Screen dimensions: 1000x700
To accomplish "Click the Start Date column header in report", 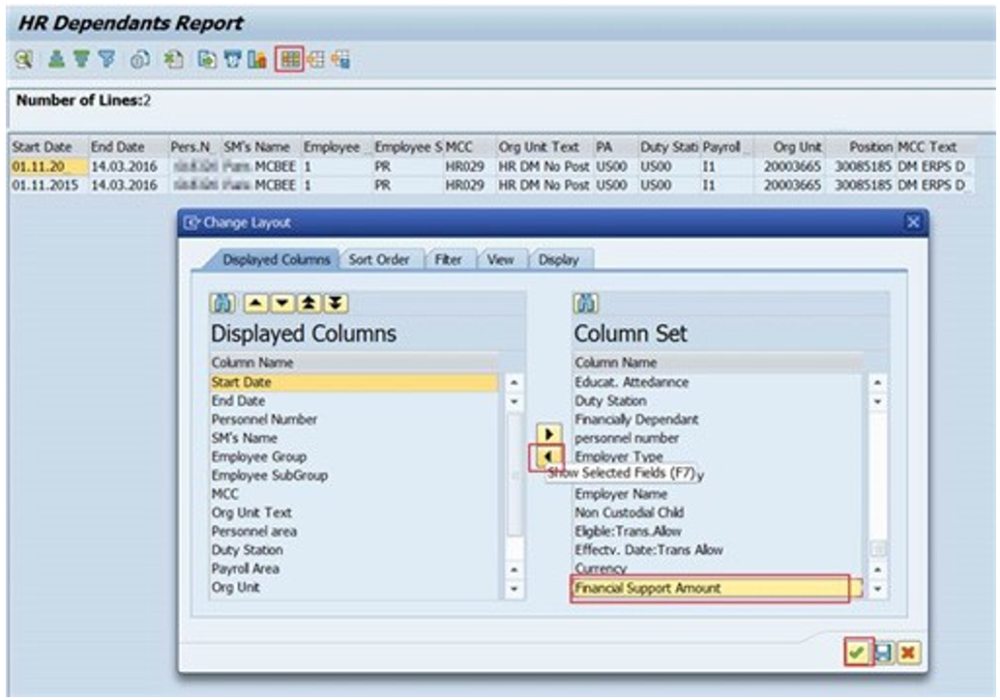I will (x=48, y=147).
